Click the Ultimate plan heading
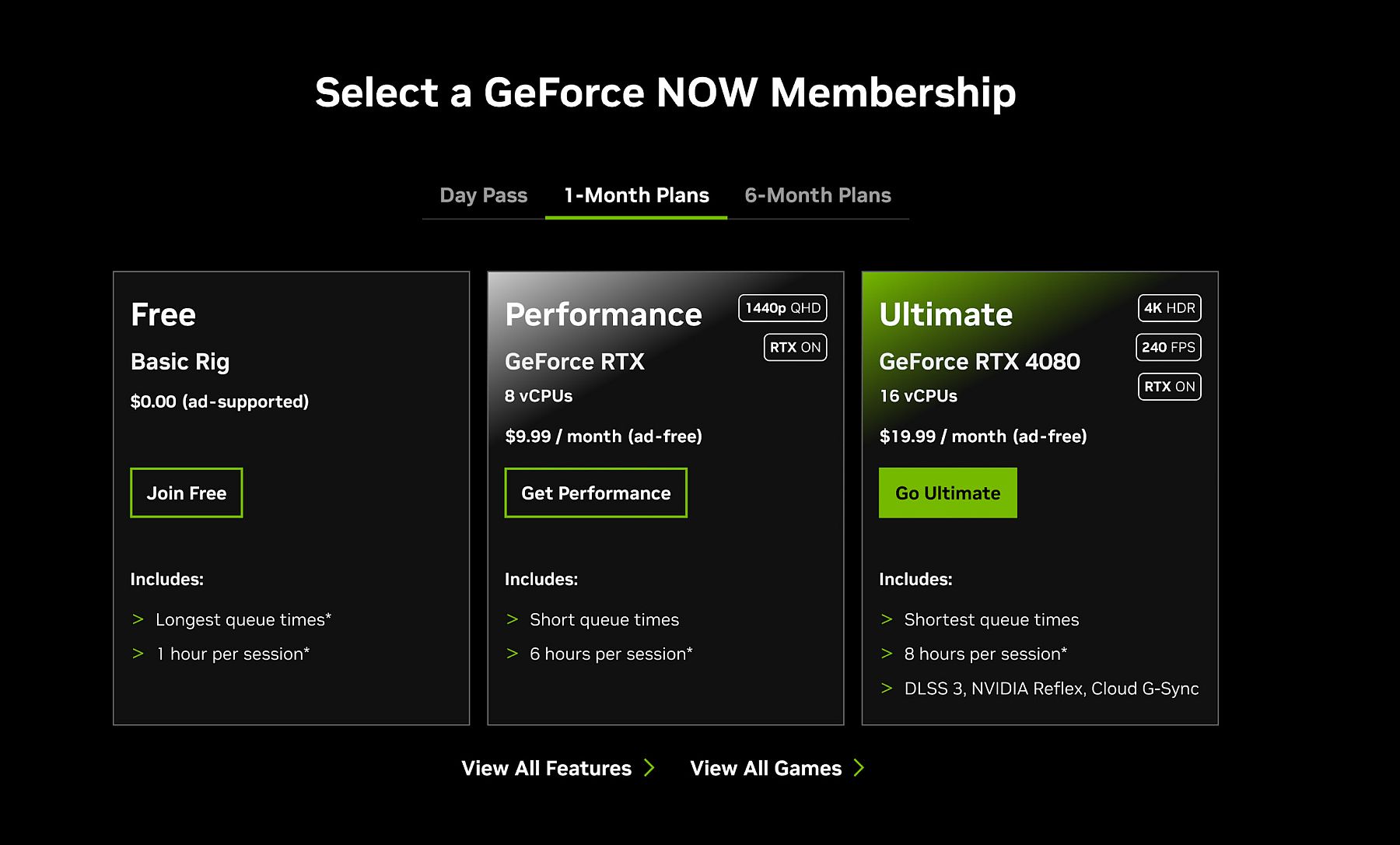 946,314
